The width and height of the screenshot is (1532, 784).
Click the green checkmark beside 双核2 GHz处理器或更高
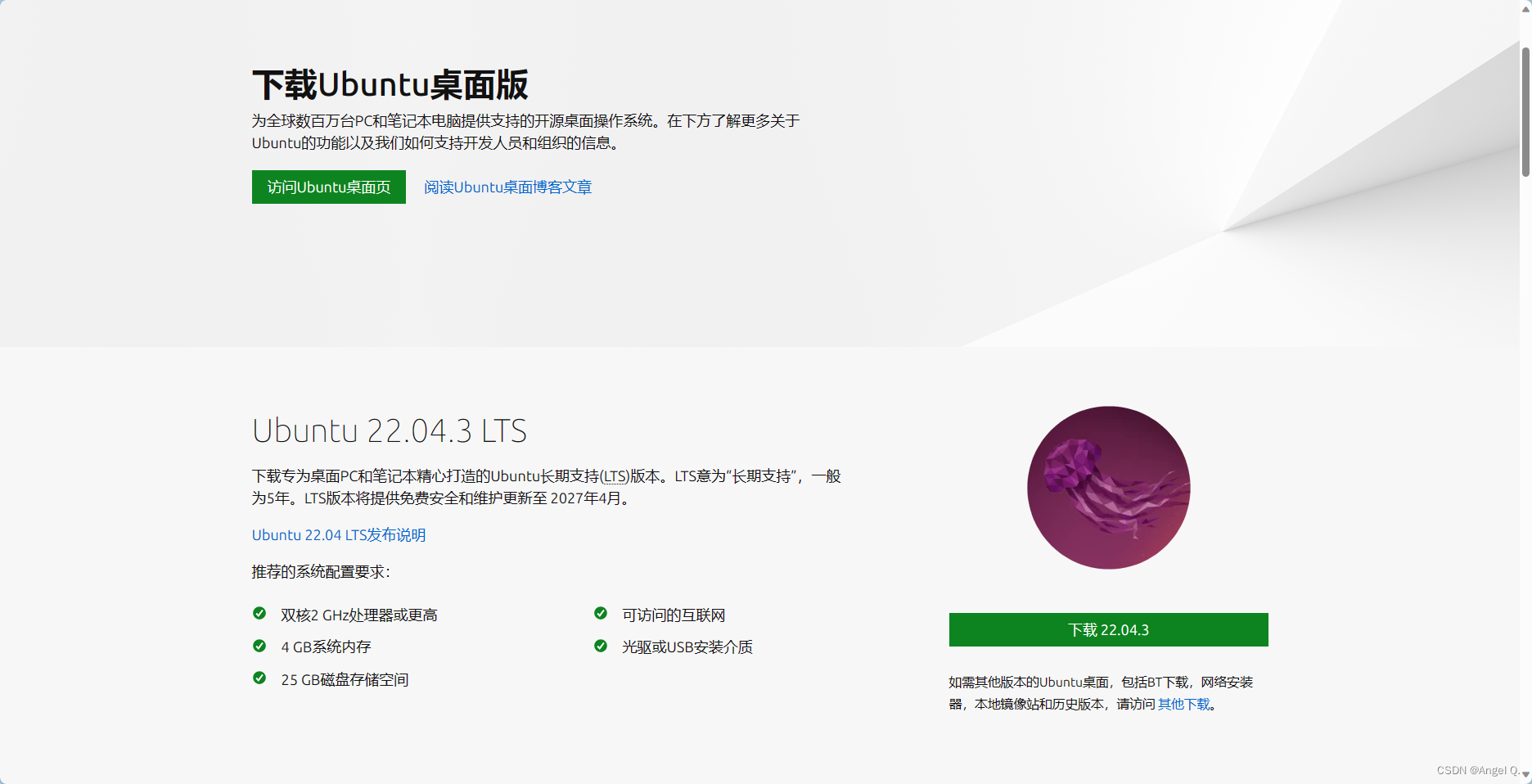(x=259, y=612)
